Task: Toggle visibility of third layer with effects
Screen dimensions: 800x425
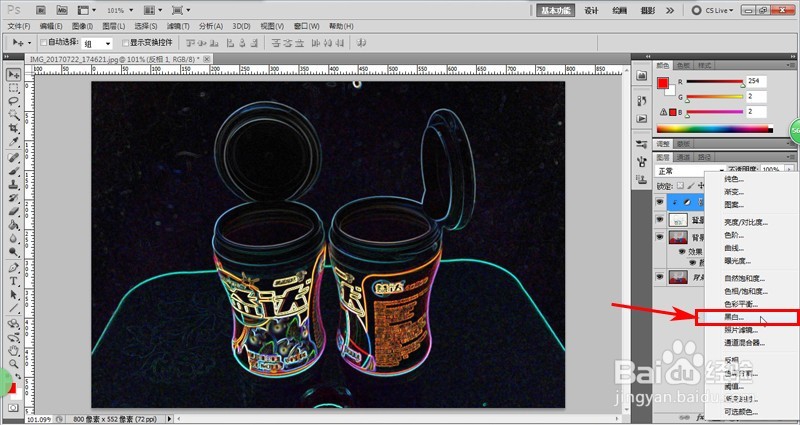Action: pos(660,237)
